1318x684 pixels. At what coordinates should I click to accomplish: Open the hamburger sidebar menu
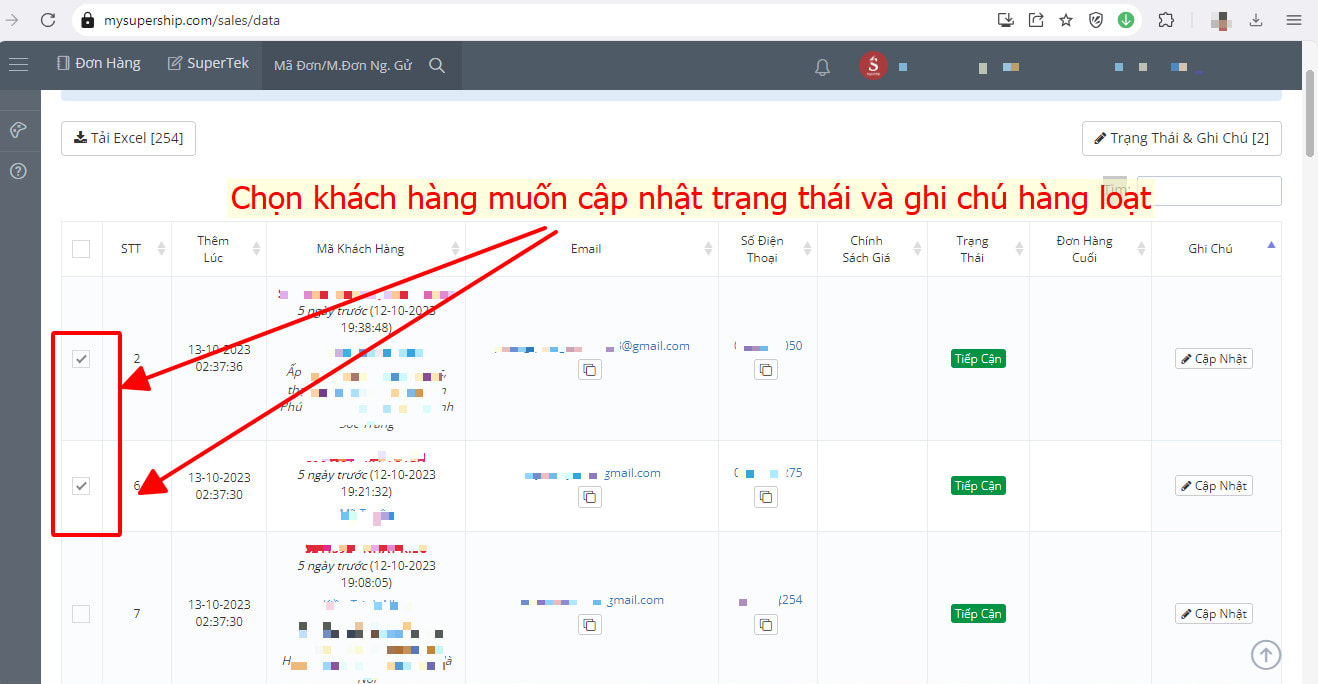click(x=18, y=65)
